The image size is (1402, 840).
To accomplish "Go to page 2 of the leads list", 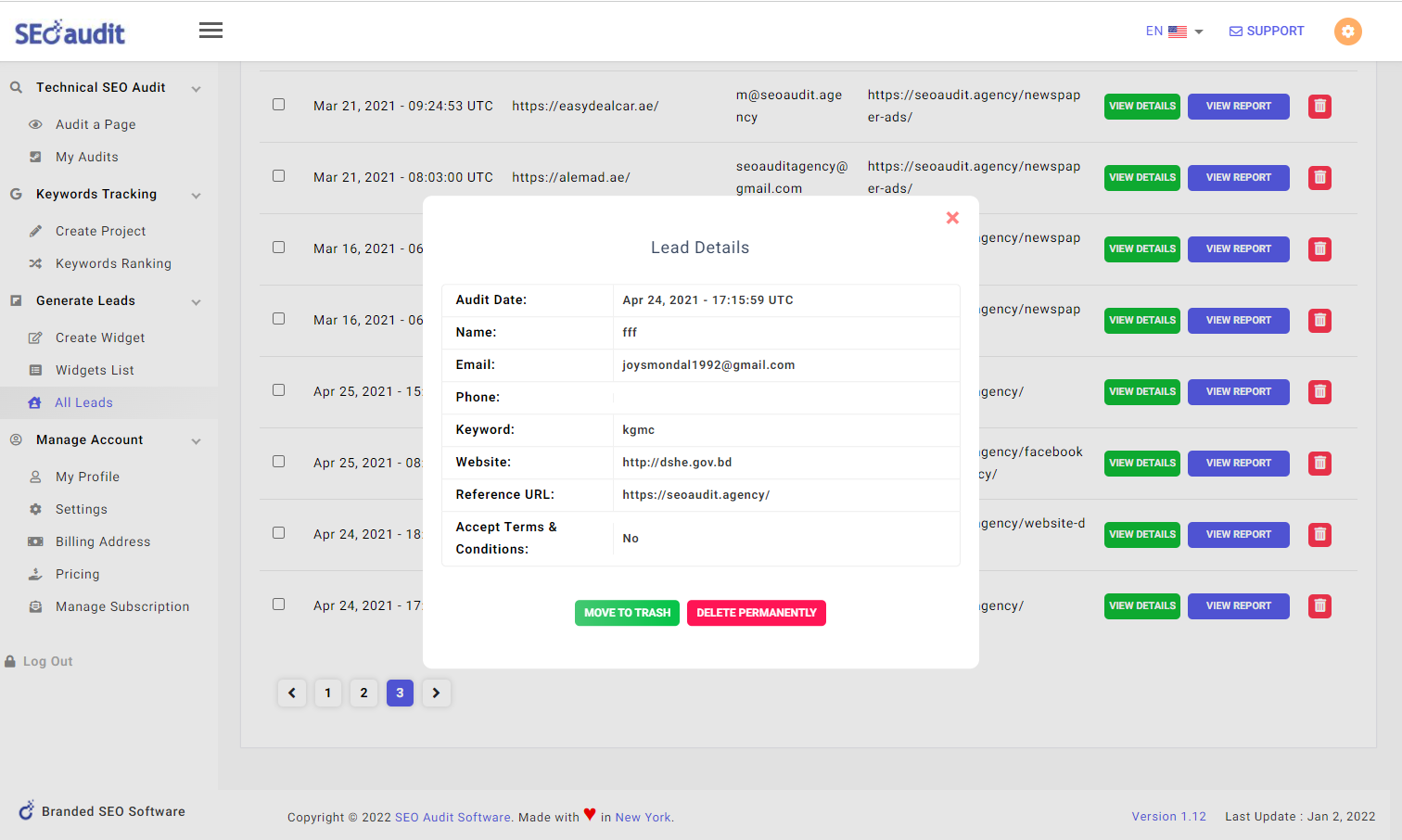I will (x=363, y=693).
